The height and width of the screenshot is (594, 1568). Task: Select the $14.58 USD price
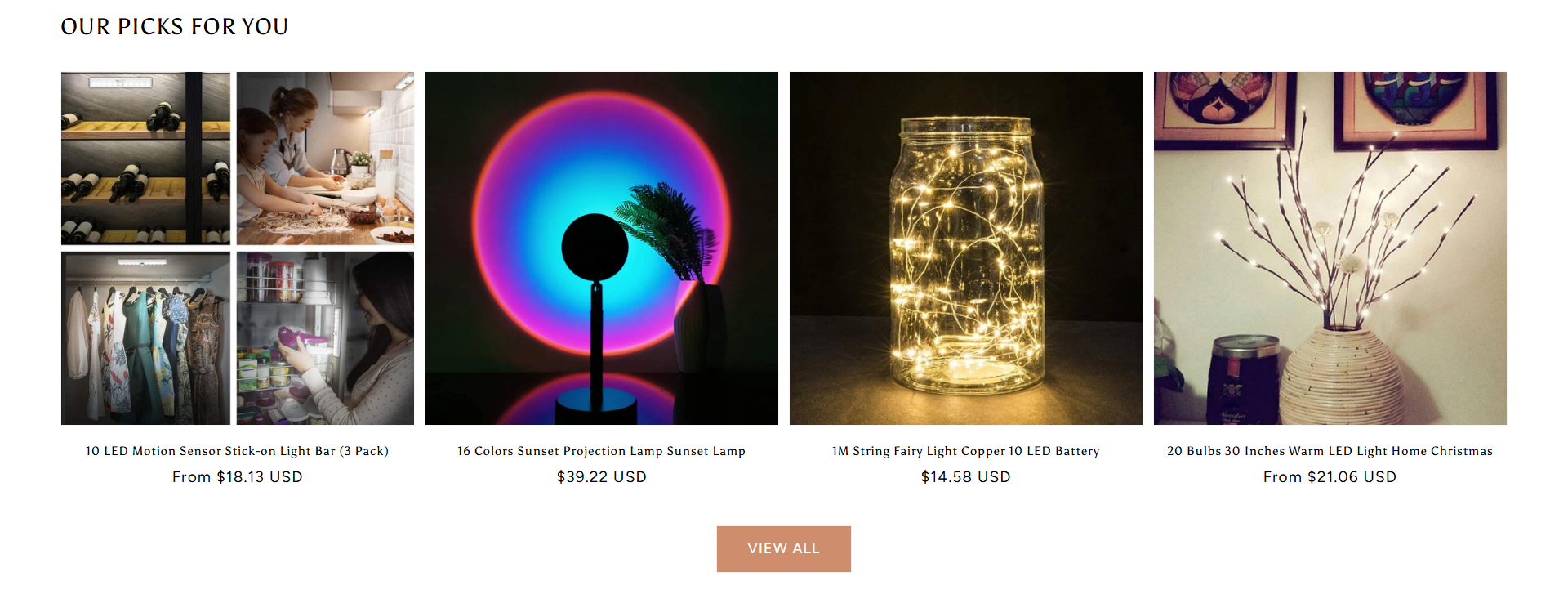[966, 477]
